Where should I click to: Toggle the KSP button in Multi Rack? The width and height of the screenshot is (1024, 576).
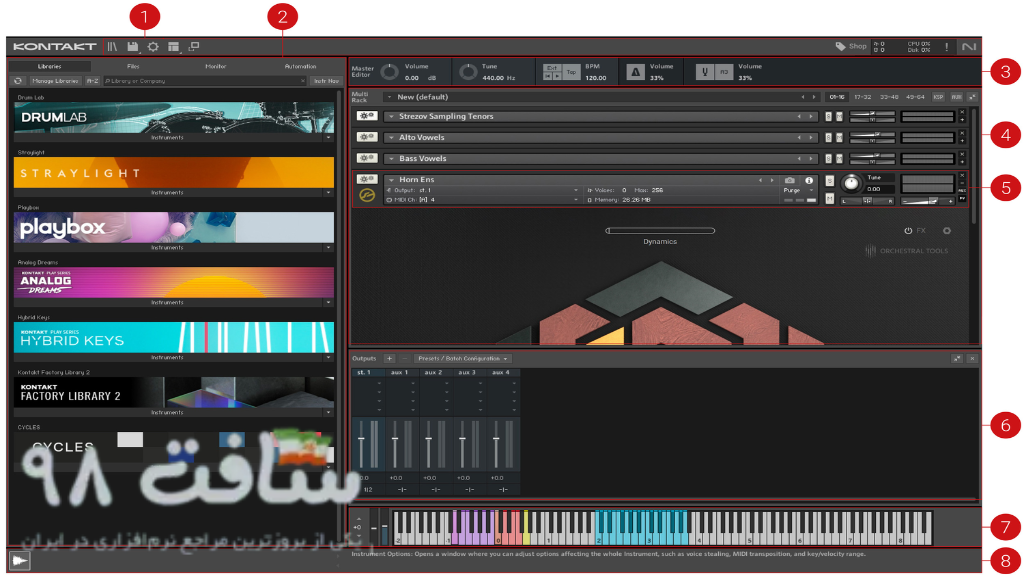pyautogui.click(x=938, y=97)
